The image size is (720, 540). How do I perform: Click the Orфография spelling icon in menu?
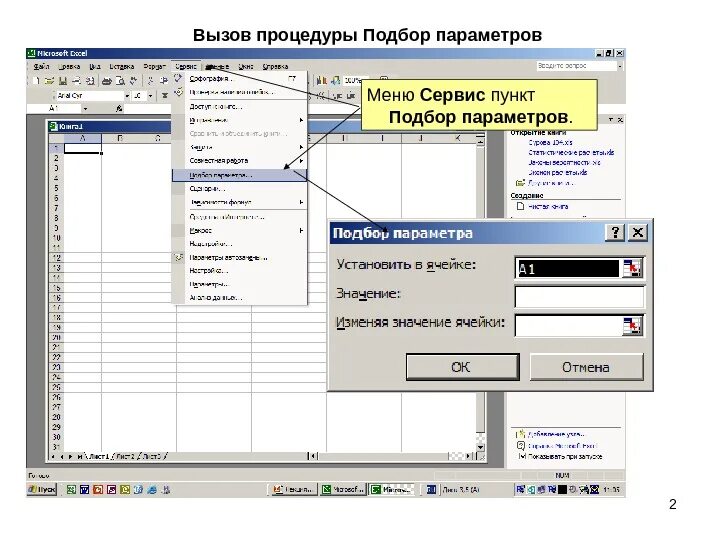point(178,79)
